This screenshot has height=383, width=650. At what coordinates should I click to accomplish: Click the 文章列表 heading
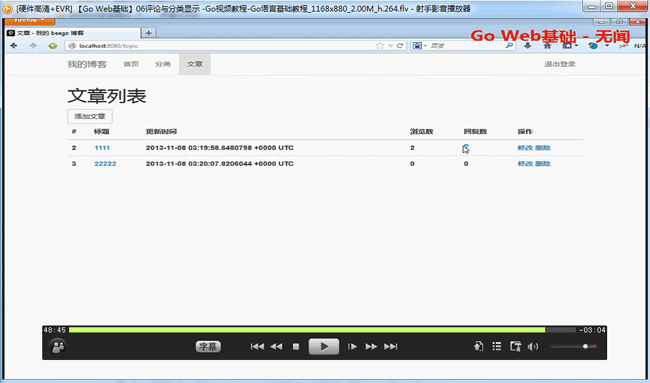(x=107, y=96)
